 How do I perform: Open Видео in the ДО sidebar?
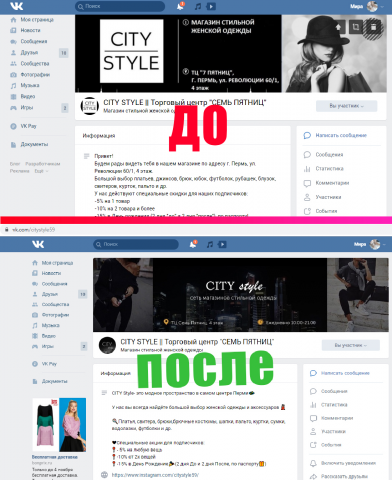click(22, 96)
